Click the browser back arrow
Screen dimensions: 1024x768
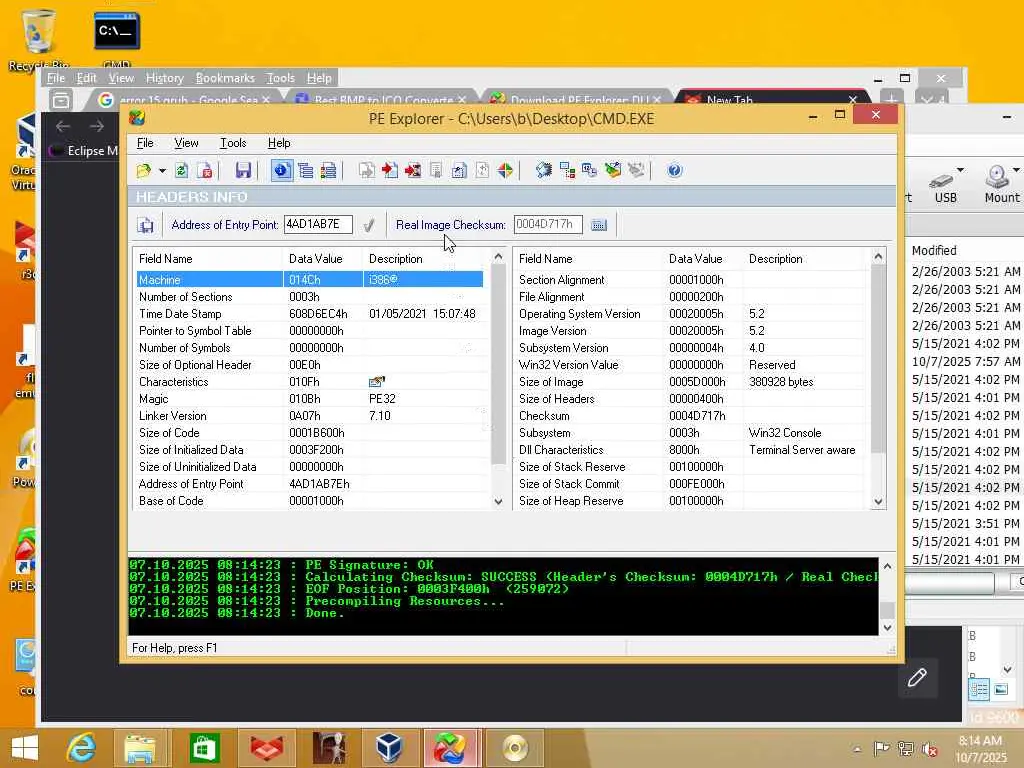63,126
